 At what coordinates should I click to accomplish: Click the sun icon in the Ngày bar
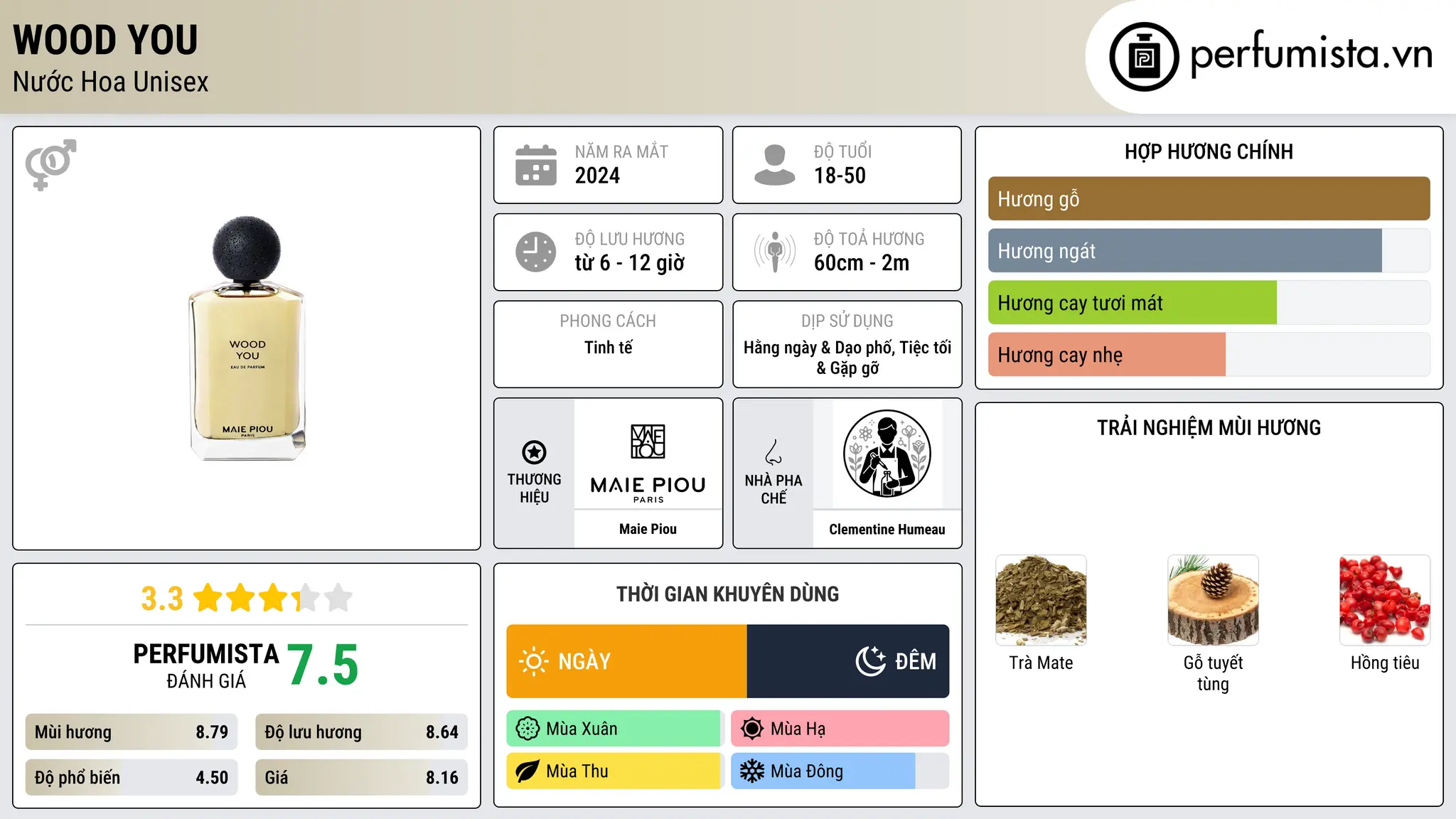(533, 661)
